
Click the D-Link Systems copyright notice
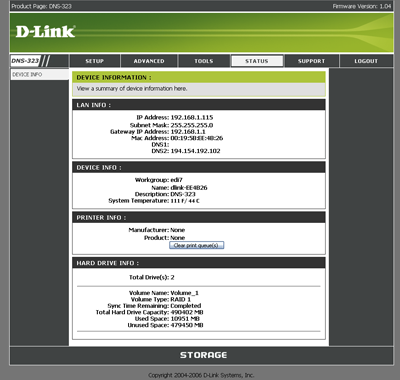point(201,375)
